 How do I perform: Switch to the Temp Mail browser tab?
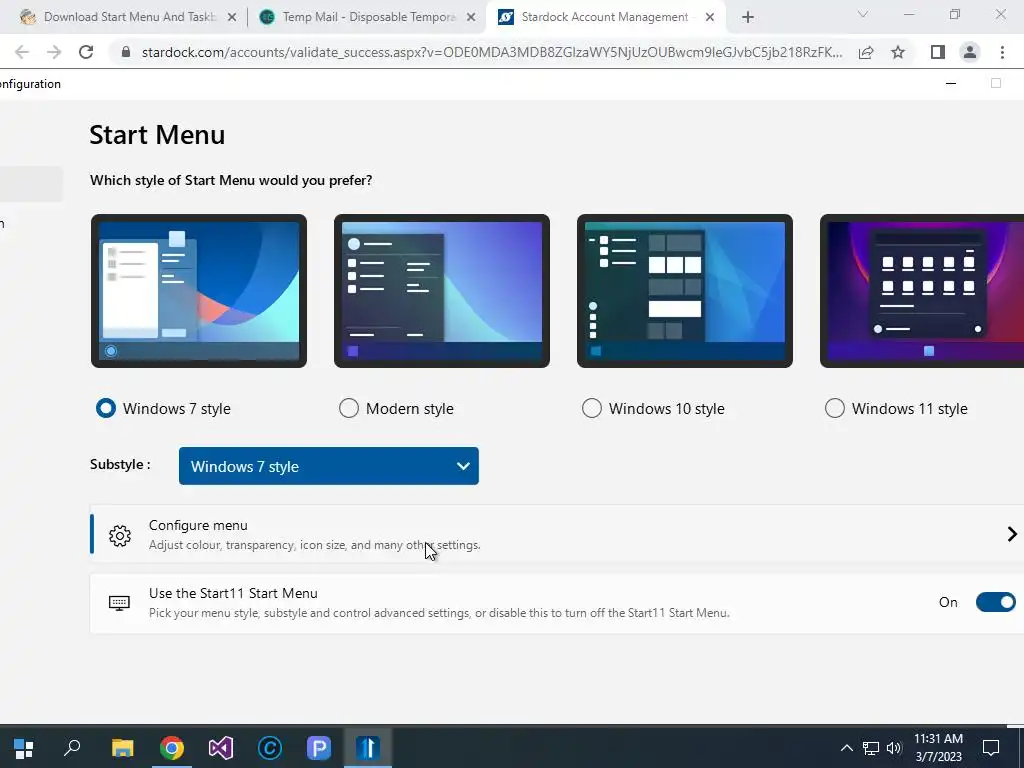point(369,17)
